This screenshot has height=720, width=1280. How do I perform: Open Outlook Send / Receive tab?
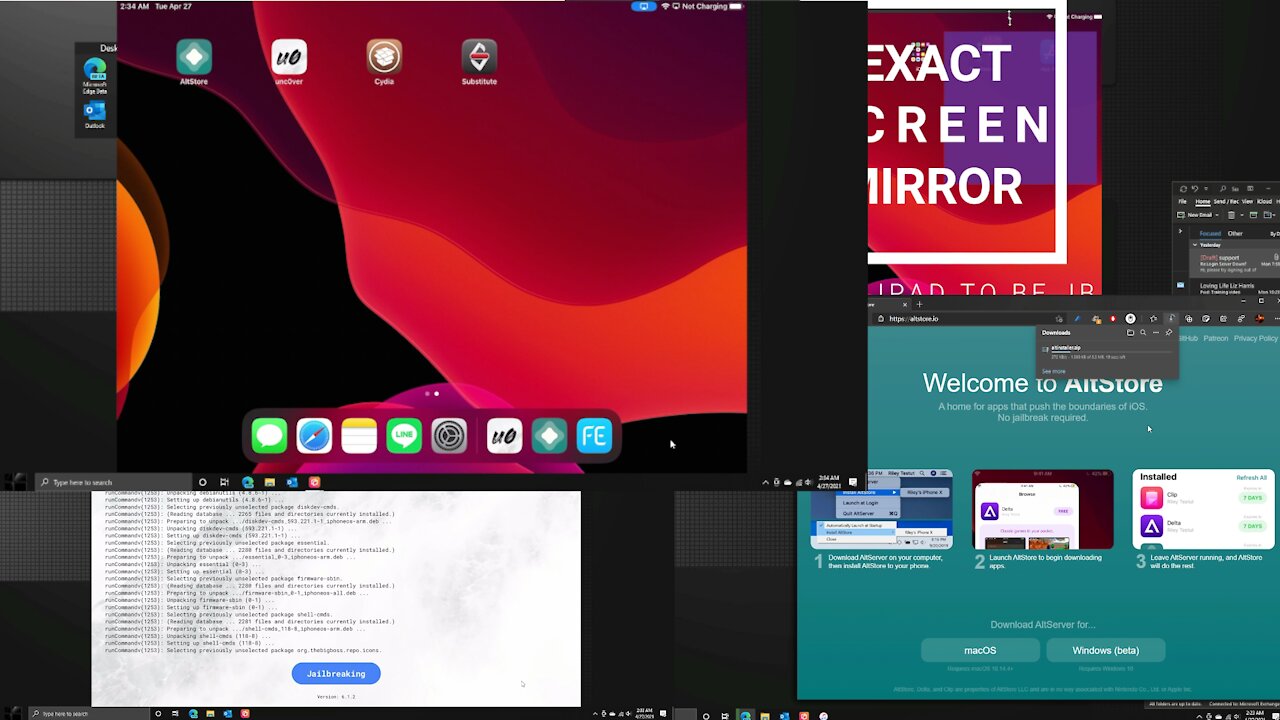point(1226,202)
